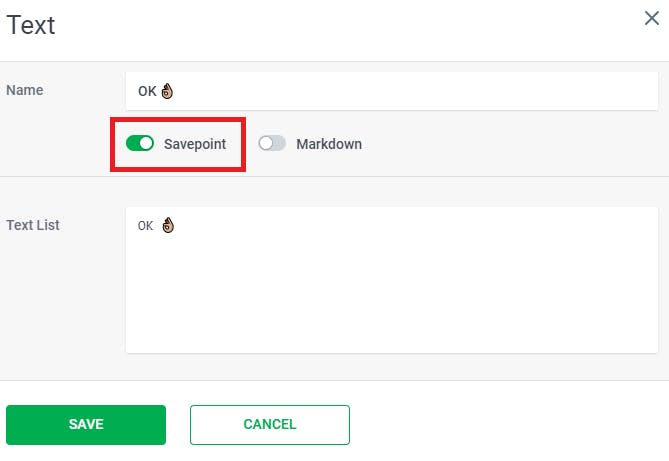Select the OK hand emoji in Text List
This screenshot has width=669, height=461.
168,225
